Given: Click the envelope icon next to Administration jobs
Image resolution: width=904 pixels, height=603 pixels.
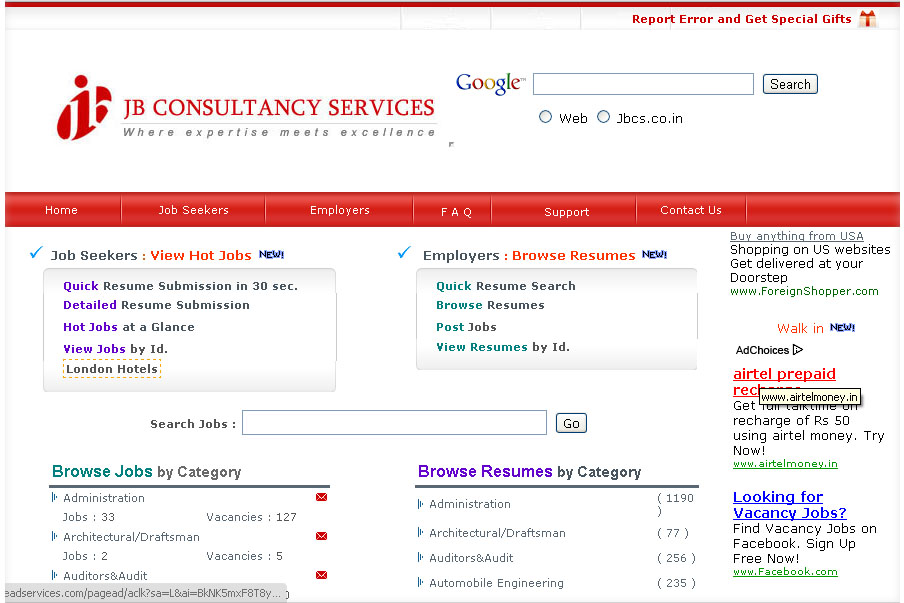Looking at the screenshot, I should (x=321, y=497).
